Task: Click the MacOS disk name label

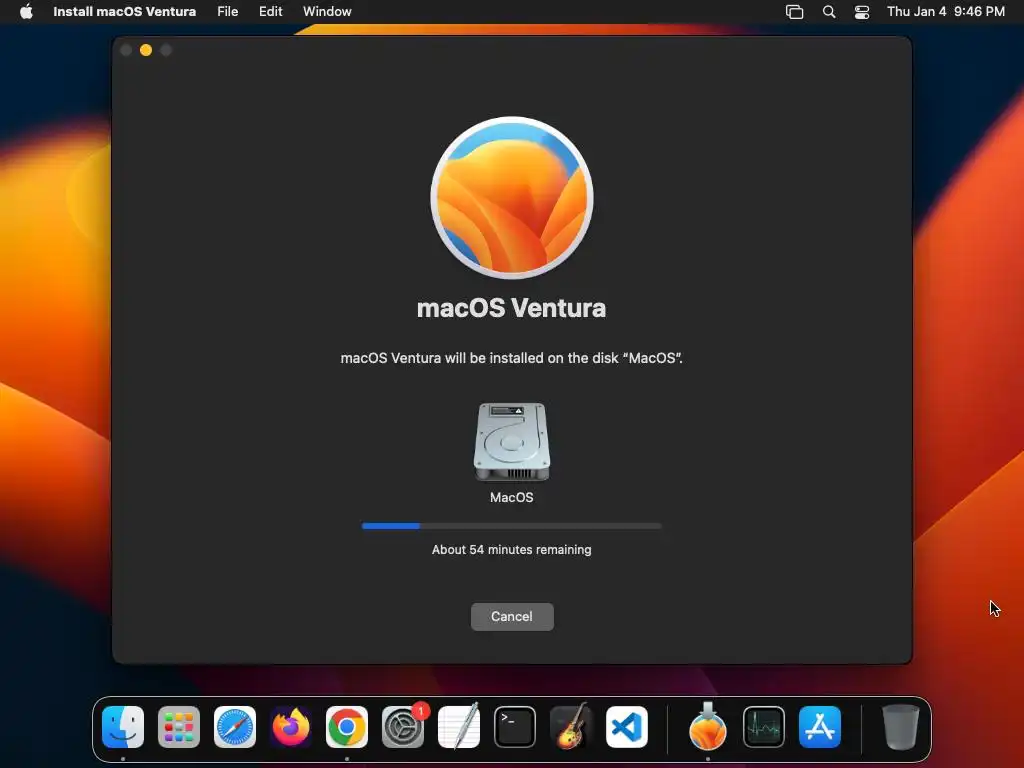Action: [x=511, y=498]
